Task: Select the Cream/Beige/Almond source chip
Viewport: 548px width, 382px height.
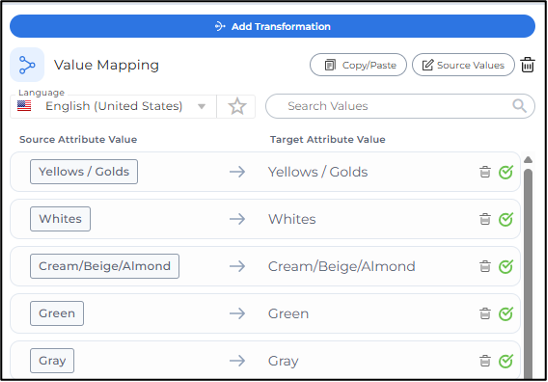Action: tap(105, 266)
